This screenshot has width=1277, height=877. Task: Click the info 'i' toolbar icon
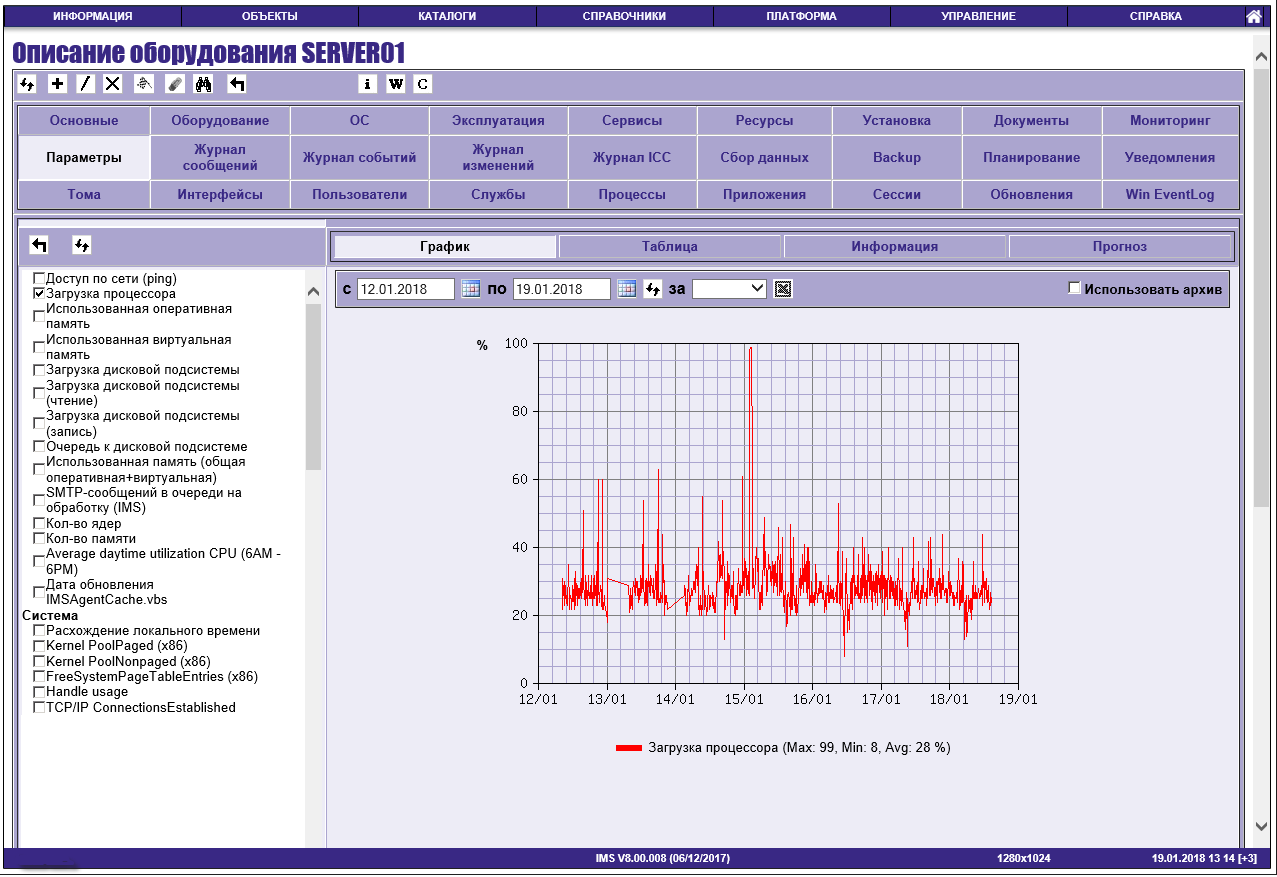(368, 84)
